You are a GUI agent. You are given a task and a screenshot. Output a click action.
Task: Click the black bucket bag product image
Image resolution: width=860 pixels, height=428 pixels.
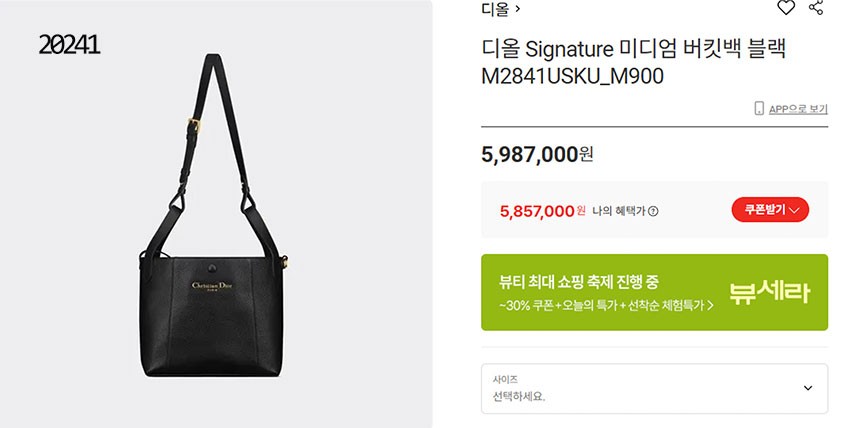click(213, 215)
